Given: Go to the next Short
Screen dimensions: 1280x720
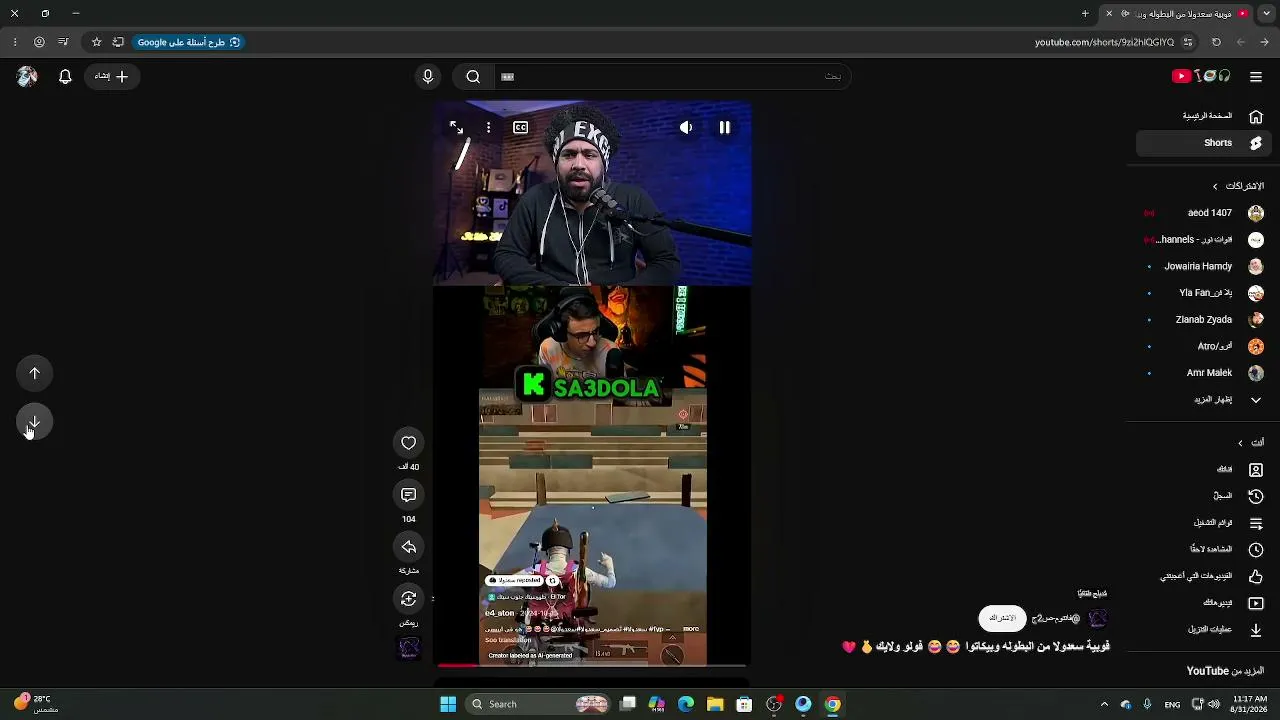Looking at the screenshot, I should 35,423.
